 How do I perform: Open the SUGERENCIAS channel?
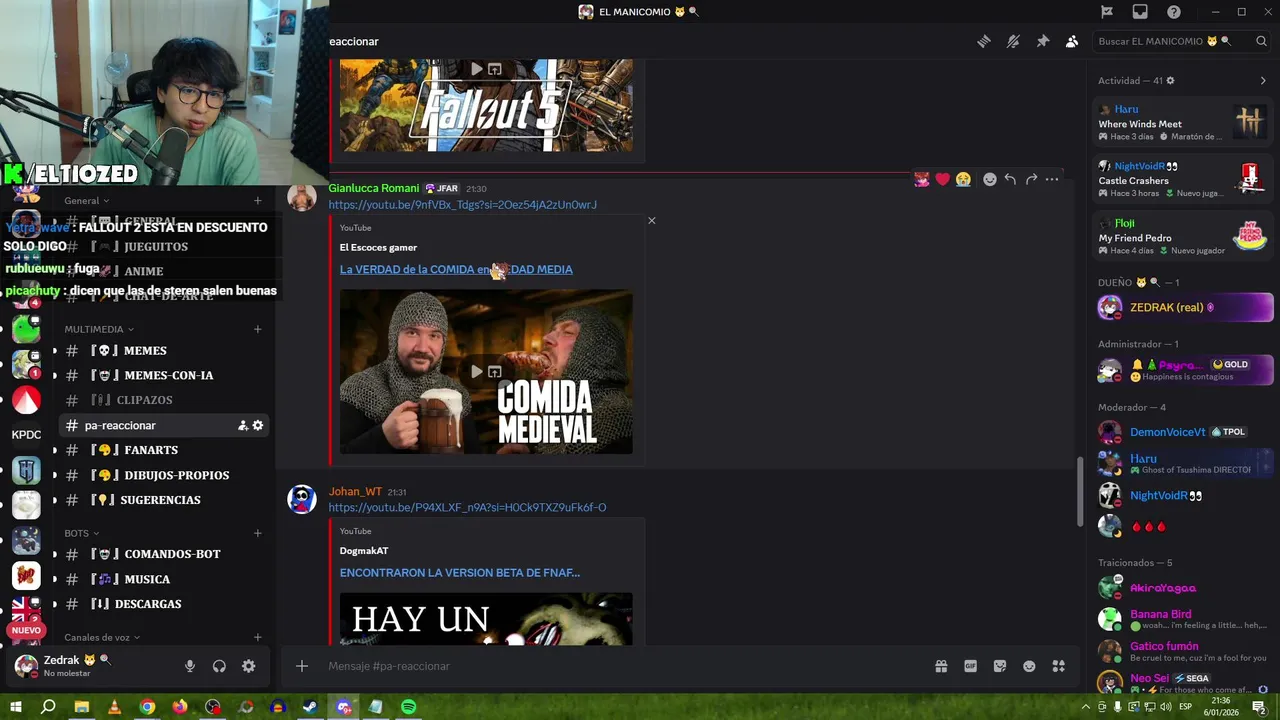[164, 500]
